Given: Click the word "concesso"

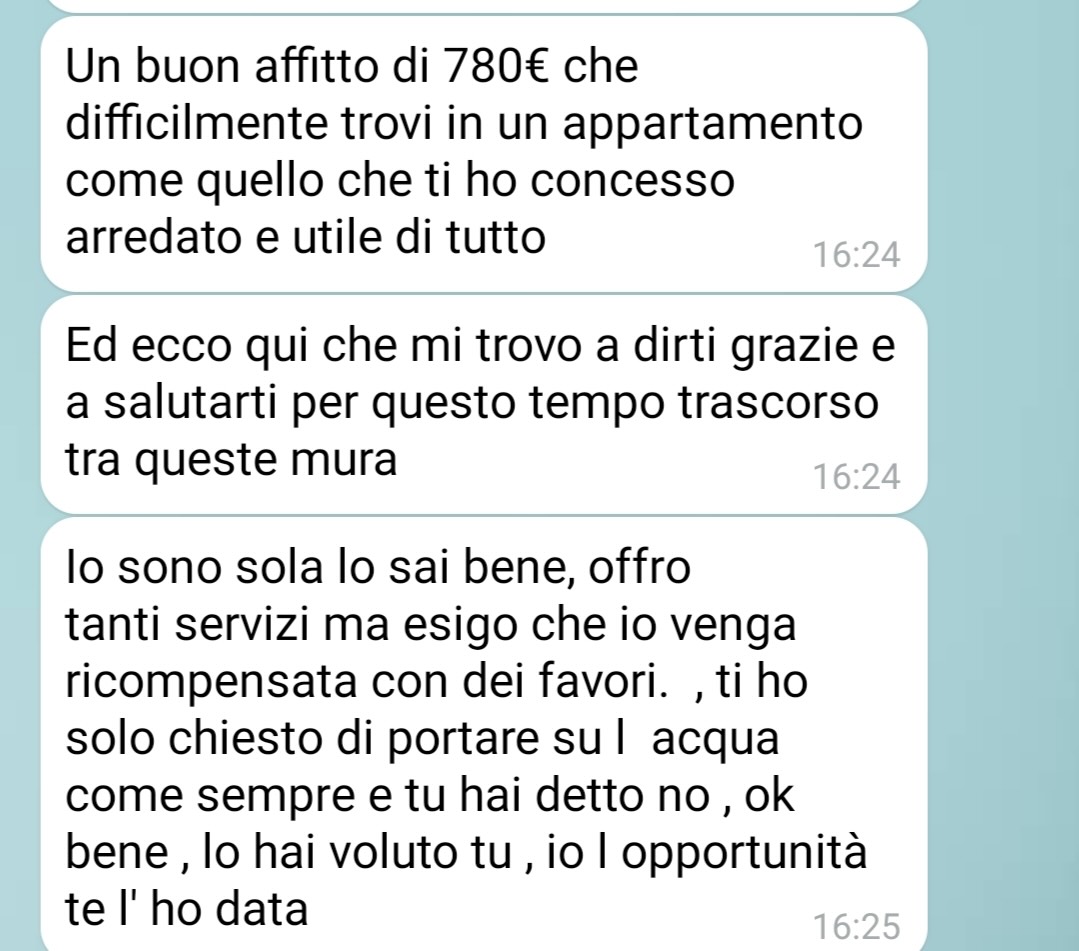Looking at the screenshot, I should point(633,182).
